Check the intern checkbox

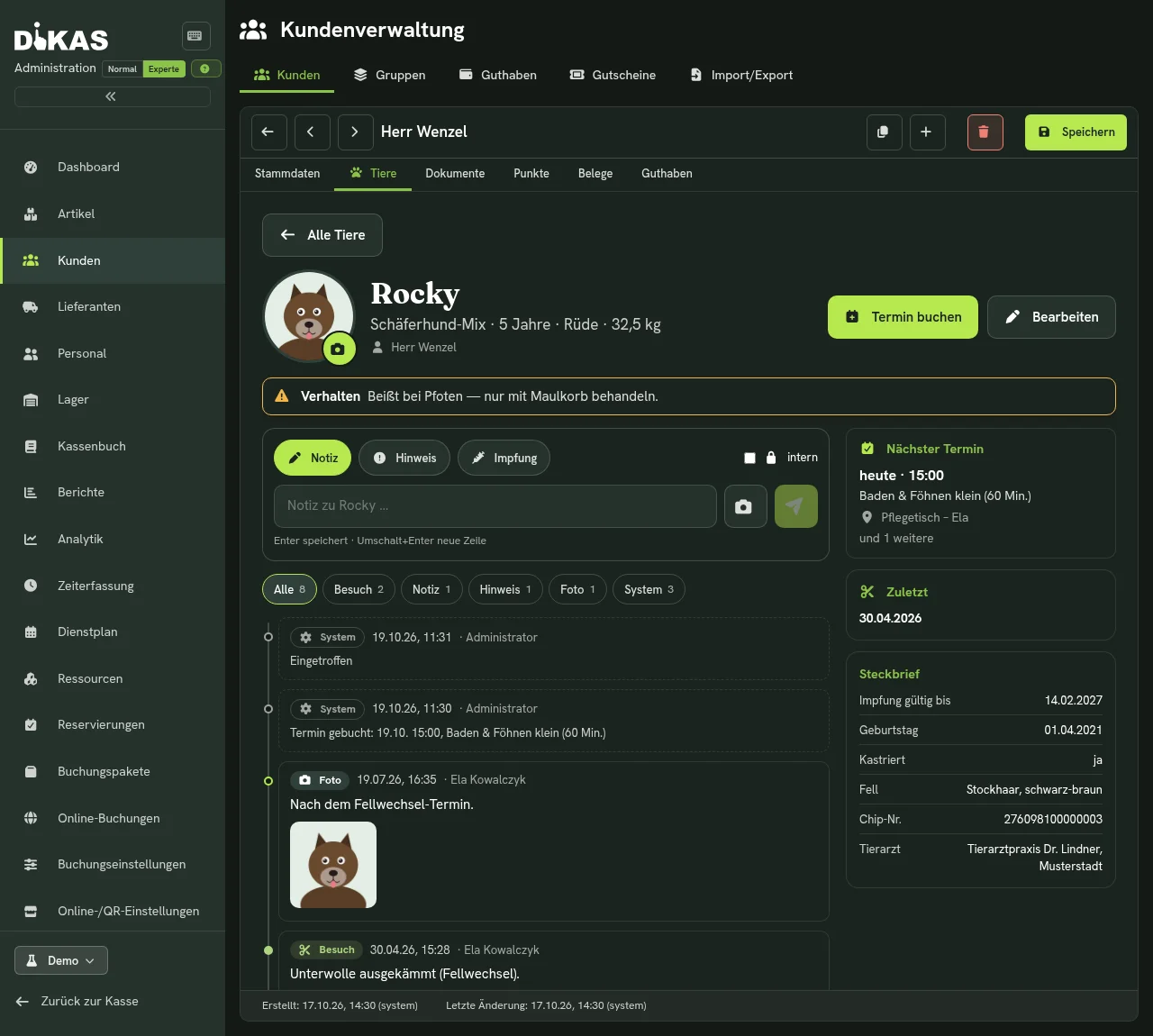coord(749,458)
